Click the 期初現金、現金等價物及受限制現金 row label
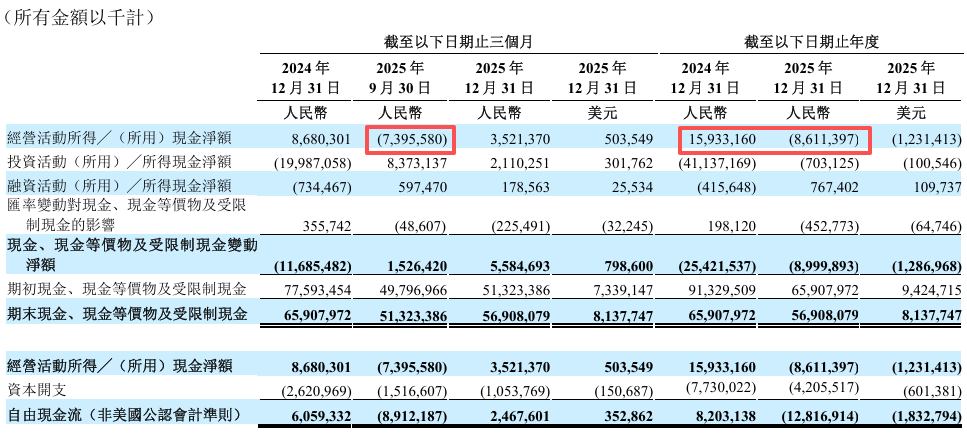The height and width of the screenshot is (433, 967). pyautogui.click(x=125, y=290)
